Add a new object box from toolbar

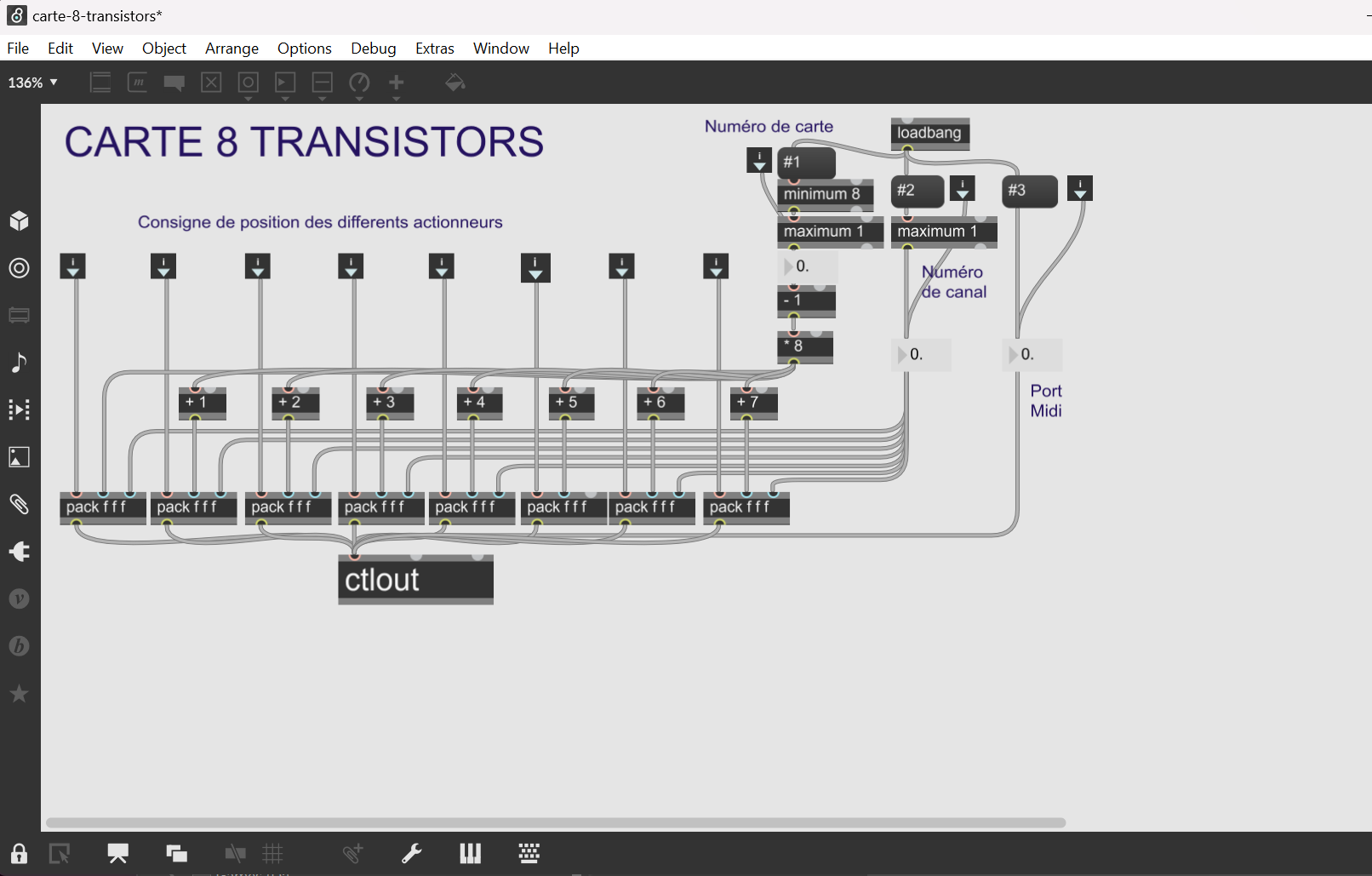(100, 83)
